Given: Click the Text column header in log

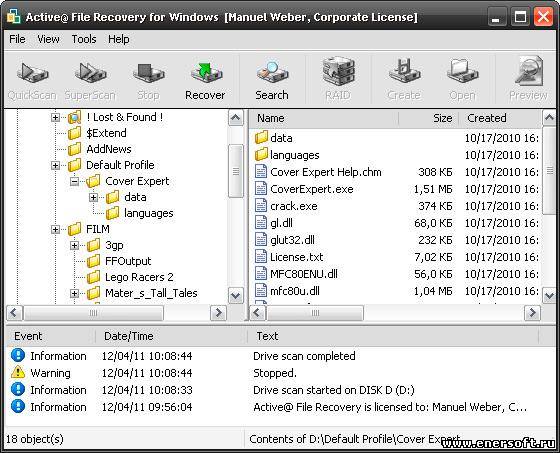Looking at the screenshot, I should pyautogui.click(x=393, y=336).
